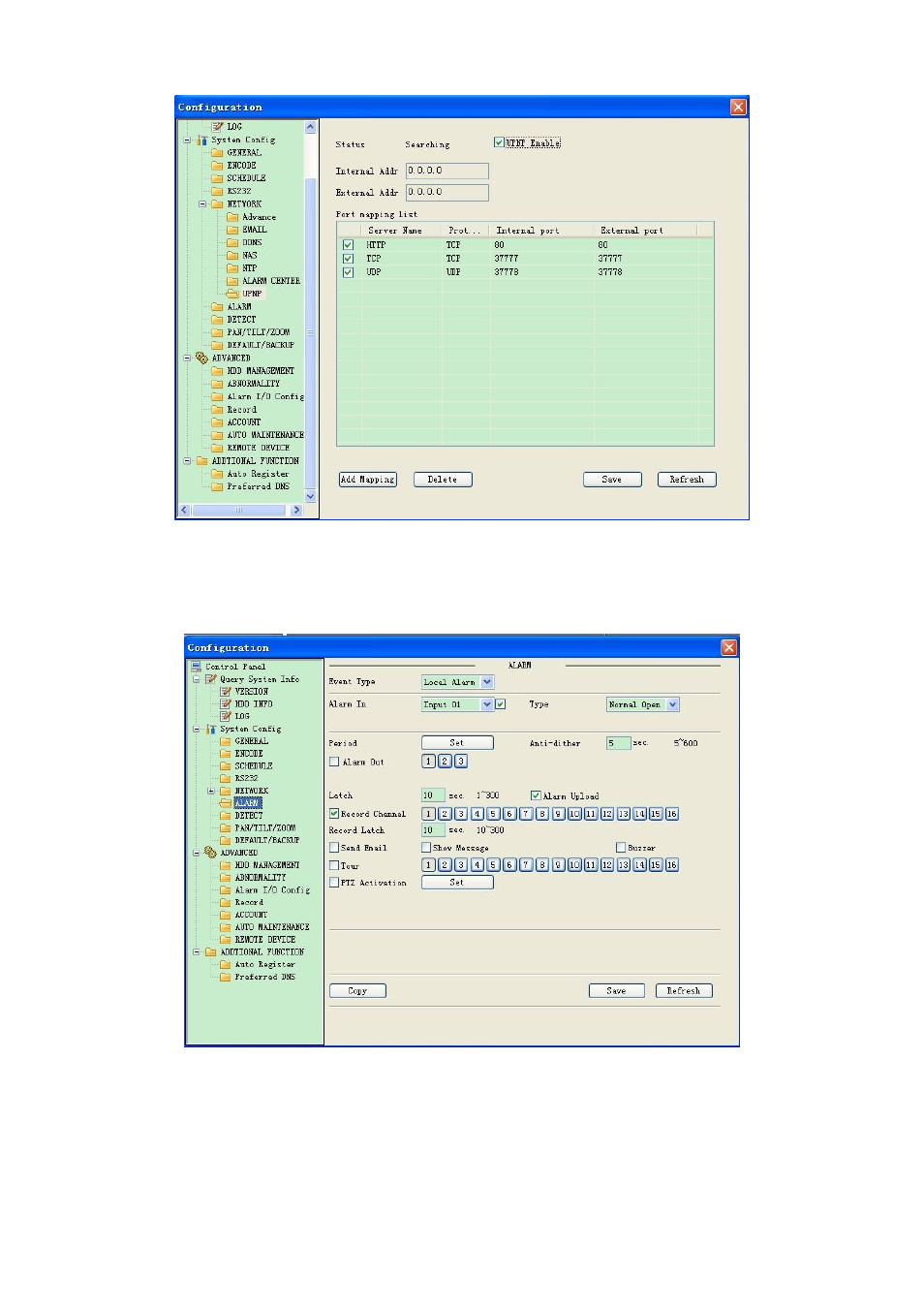924x1308 pixels.
Task: Select Auto Register in lower tree
Action: 264,965
